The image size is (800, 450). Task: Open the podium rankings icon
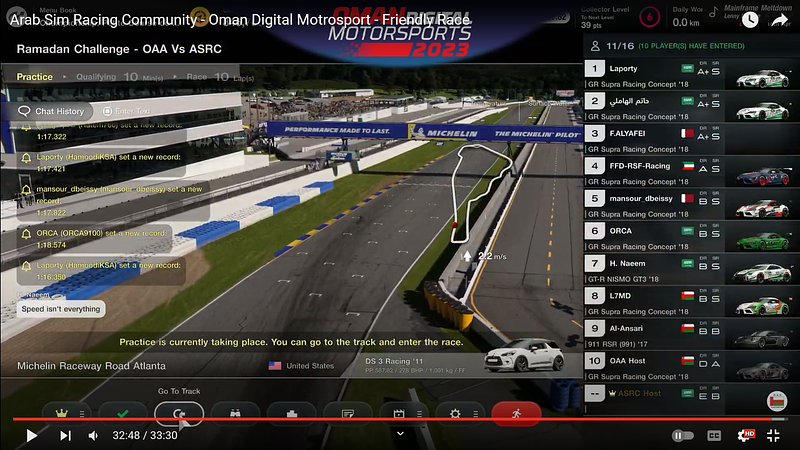[x=291, y=414]
